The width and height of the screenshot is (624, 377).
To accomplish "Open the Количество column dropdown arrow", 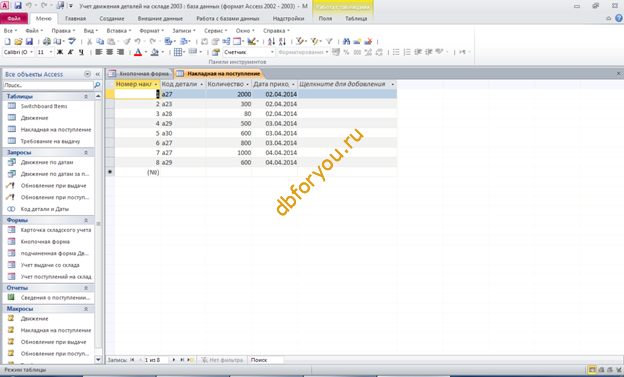I will point(247,84).
